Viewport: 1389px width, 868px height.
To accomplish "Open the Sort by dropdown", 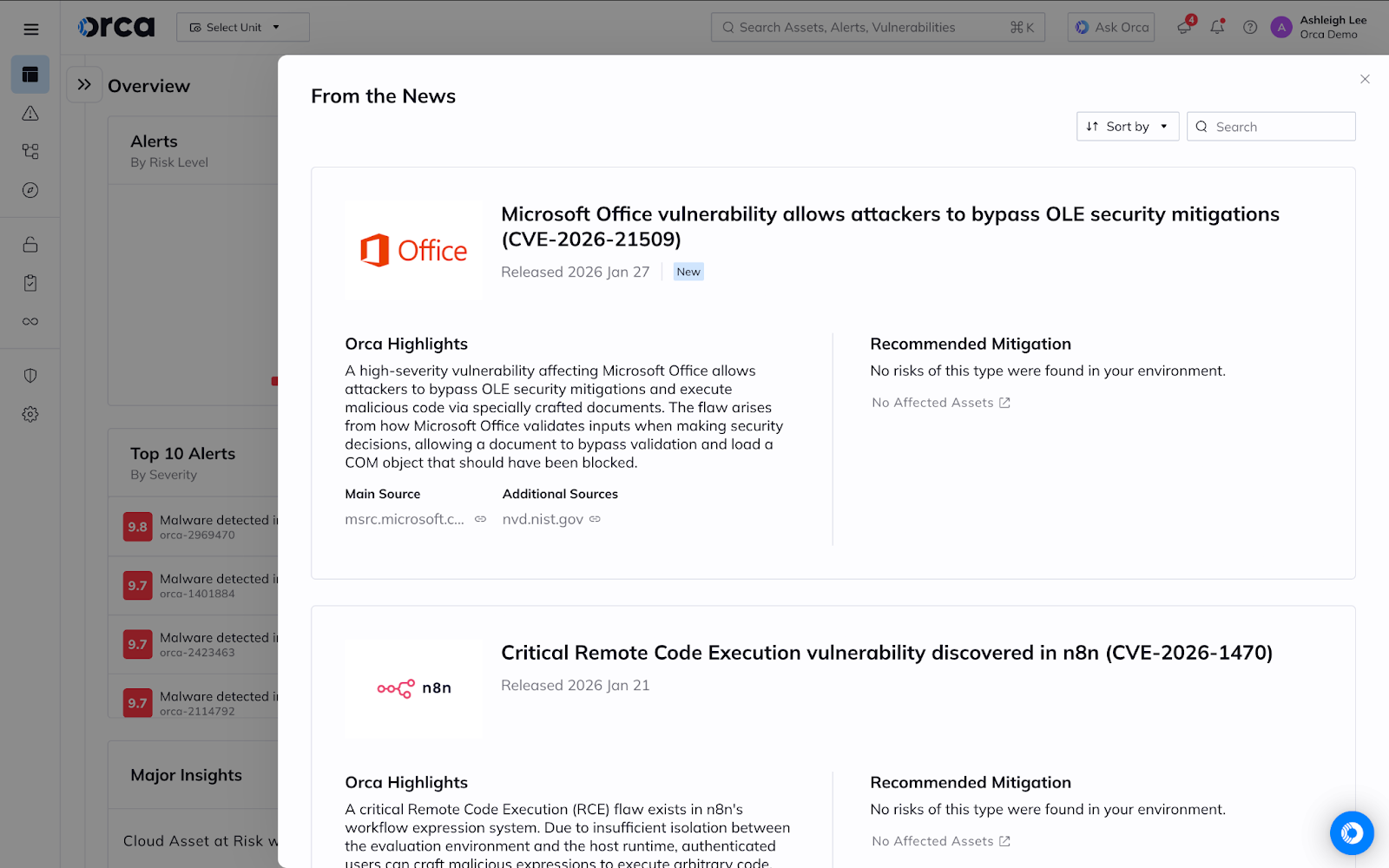I will click(x=1127, y=127).
